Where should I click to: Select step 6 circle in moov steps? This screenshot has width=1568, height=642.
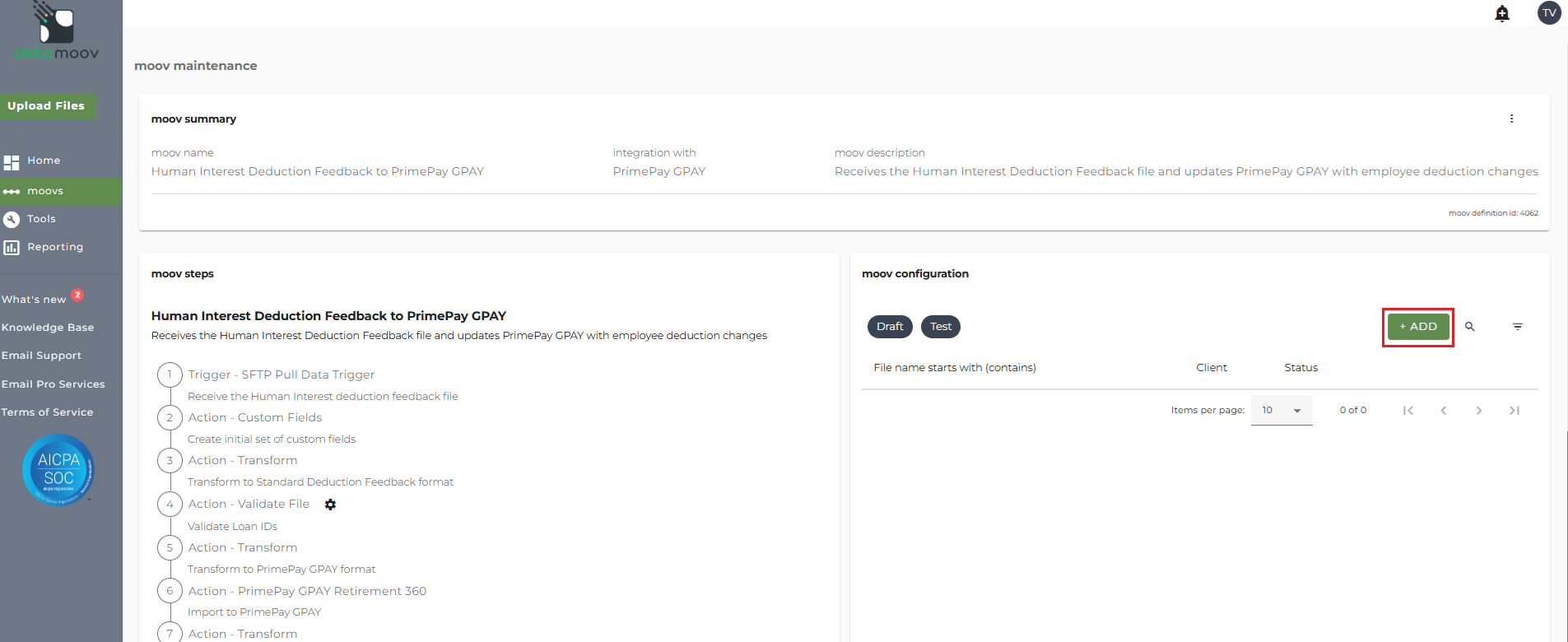pos(170,591)
